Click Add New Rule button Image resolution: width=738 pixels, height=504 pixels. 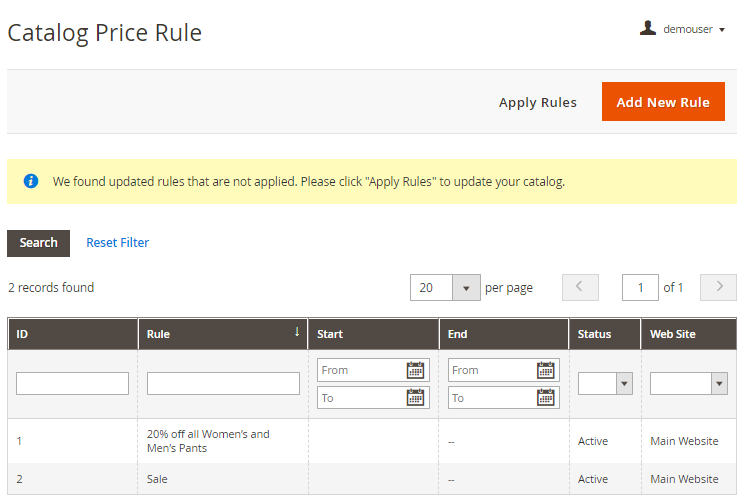click(x=662, y=102)
